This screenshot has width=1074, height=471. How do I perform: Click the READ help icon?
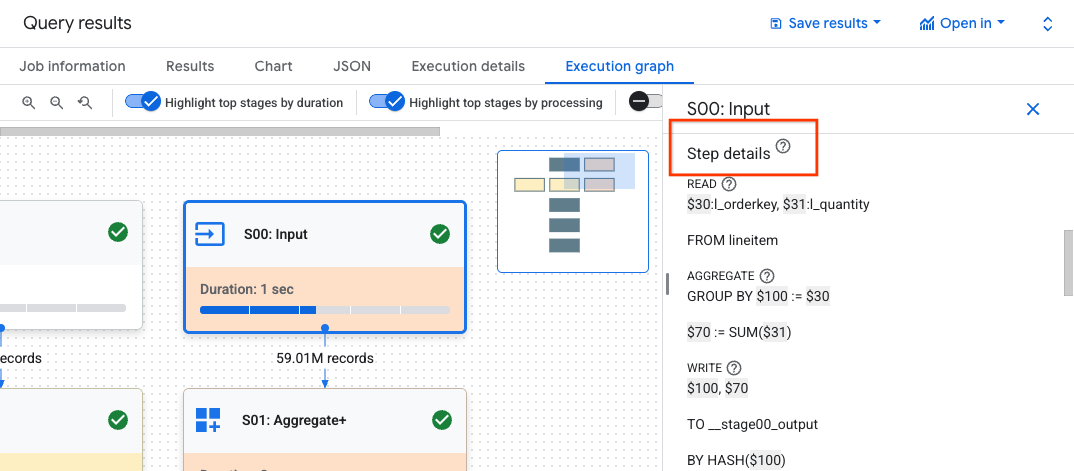729,184
